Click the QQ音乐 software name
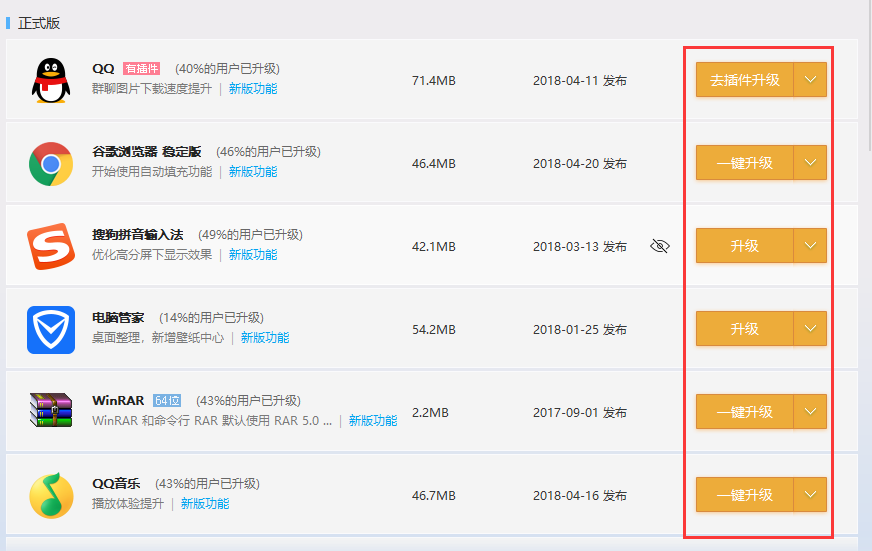The image size is (872, 551). pos(116,484)
